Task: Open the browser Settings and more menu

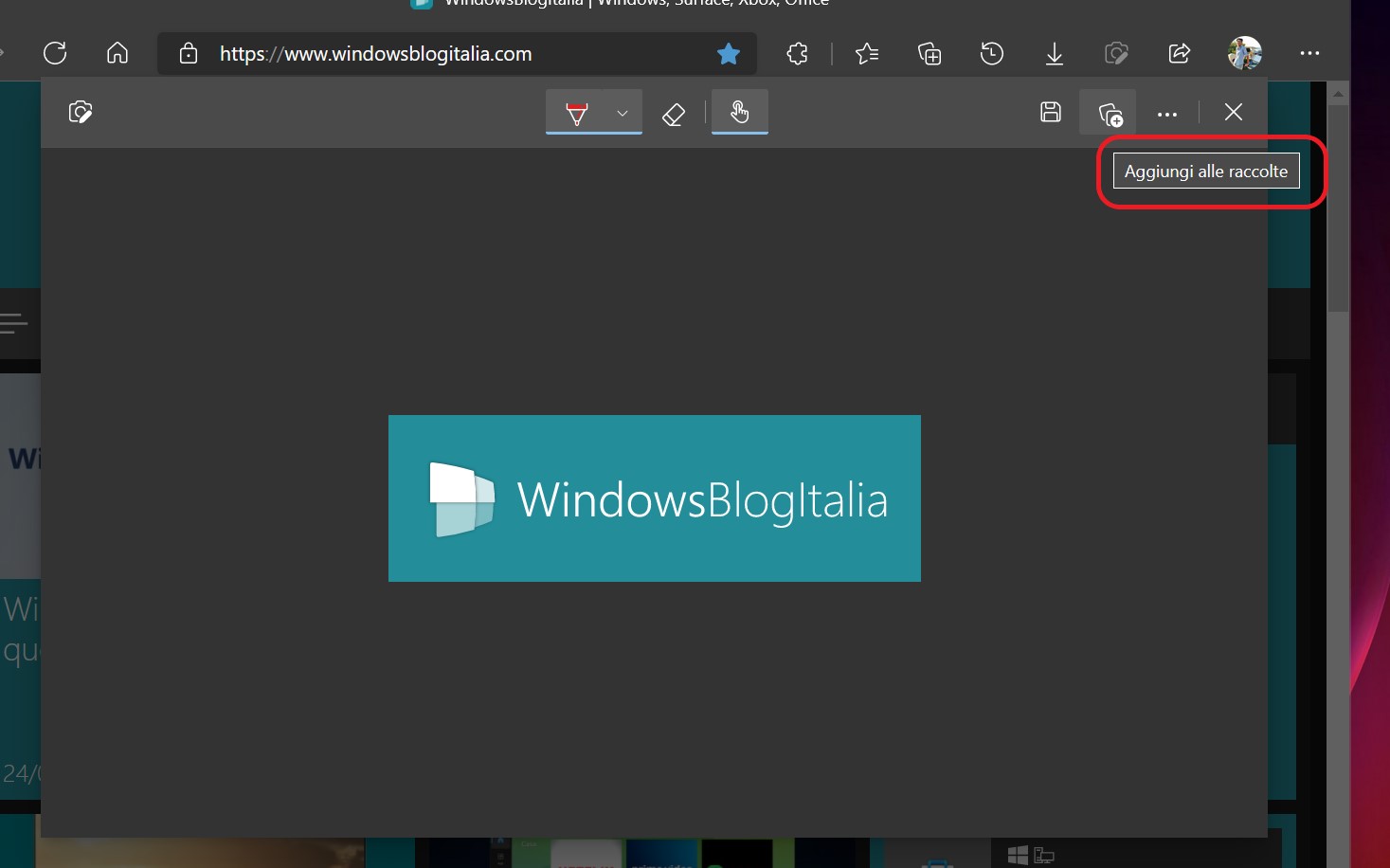Action: 1309,53
